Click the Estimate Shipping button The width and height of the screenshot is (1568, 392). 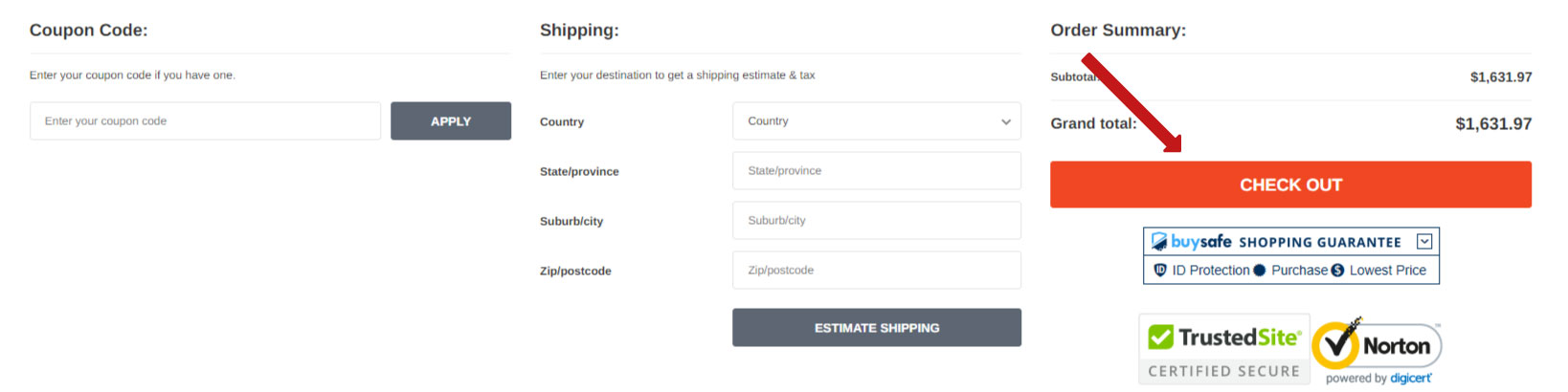[876, 328]
